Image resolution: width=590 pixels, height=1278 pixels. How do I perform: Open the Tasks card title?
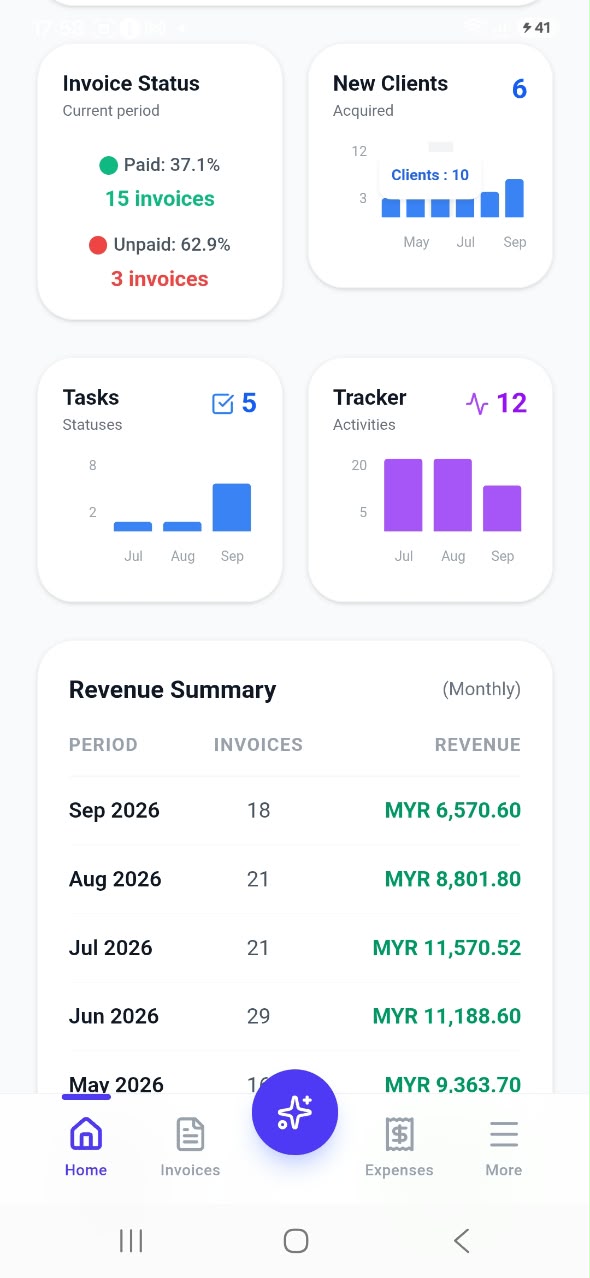(91, 398)
